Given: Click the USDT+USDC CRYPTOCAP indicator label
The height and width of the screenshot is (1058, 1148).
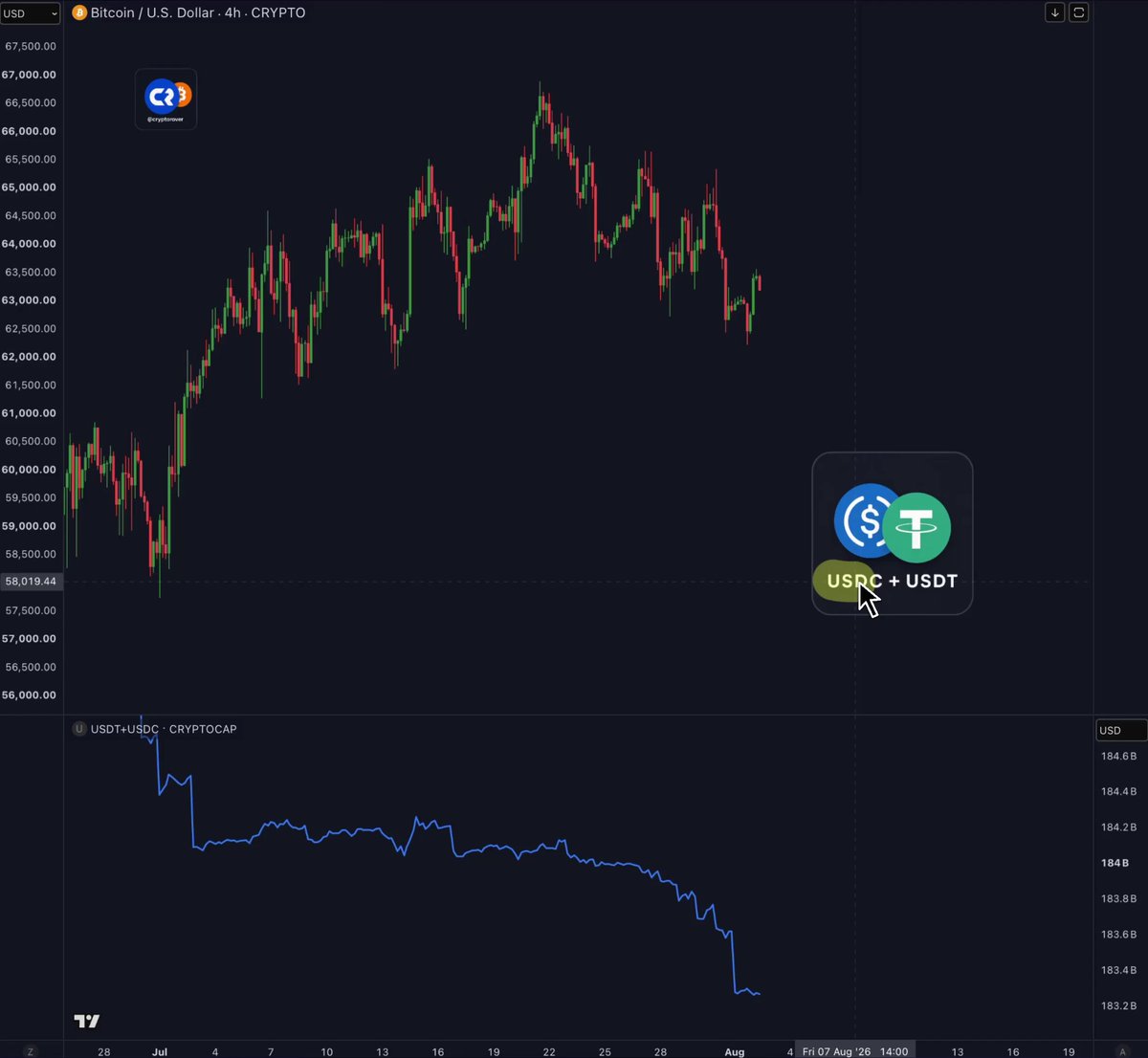Looking at the screenshot, I should coord(164,729).
